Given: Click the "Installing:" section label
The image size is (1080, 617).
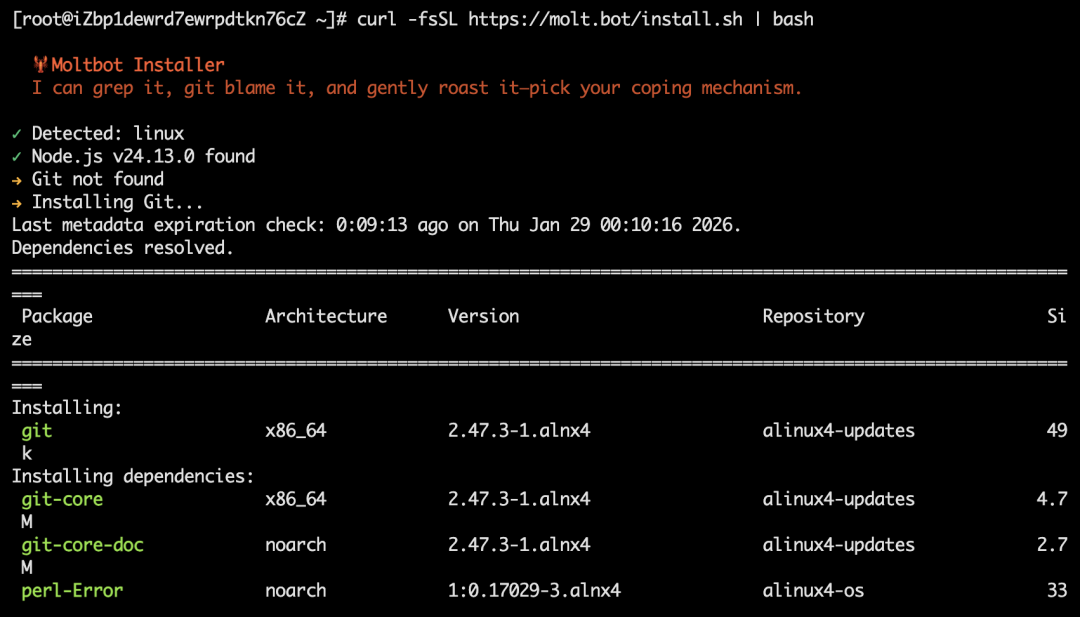Looking at the screenshot, I should tap(67, 408).
